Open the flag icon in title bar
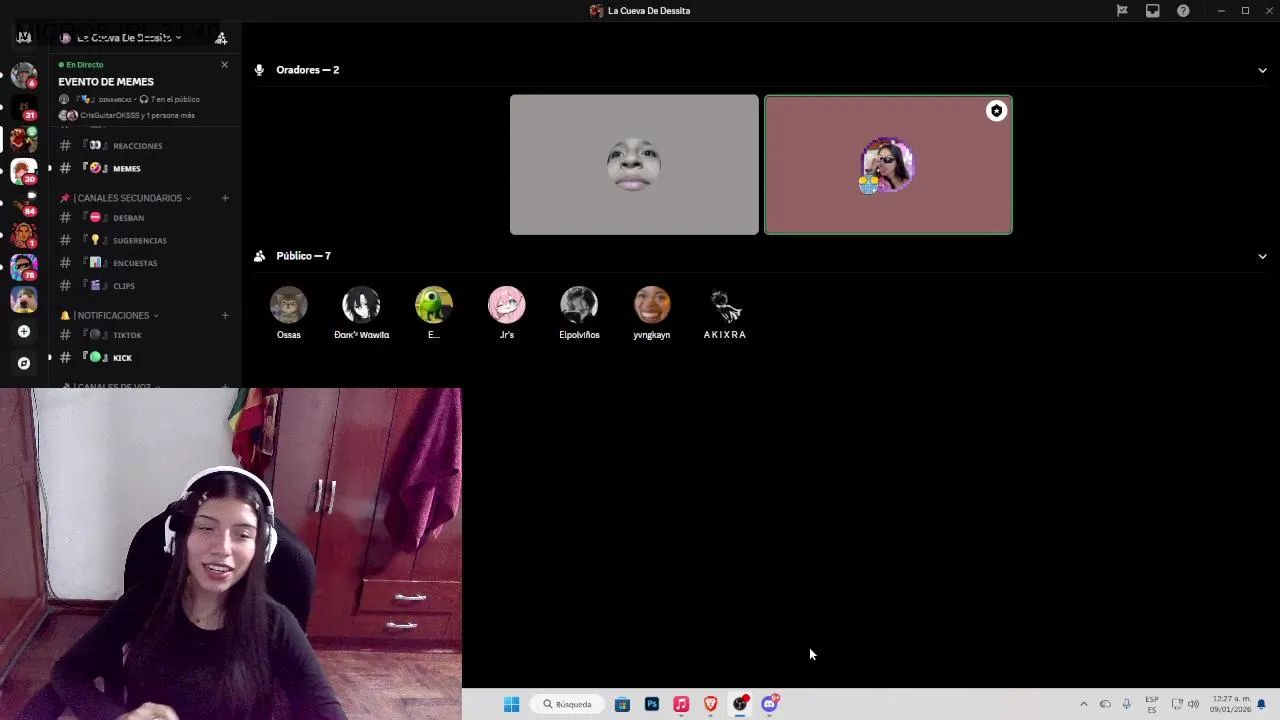Screen dimensions: 1280x720 1122,11
